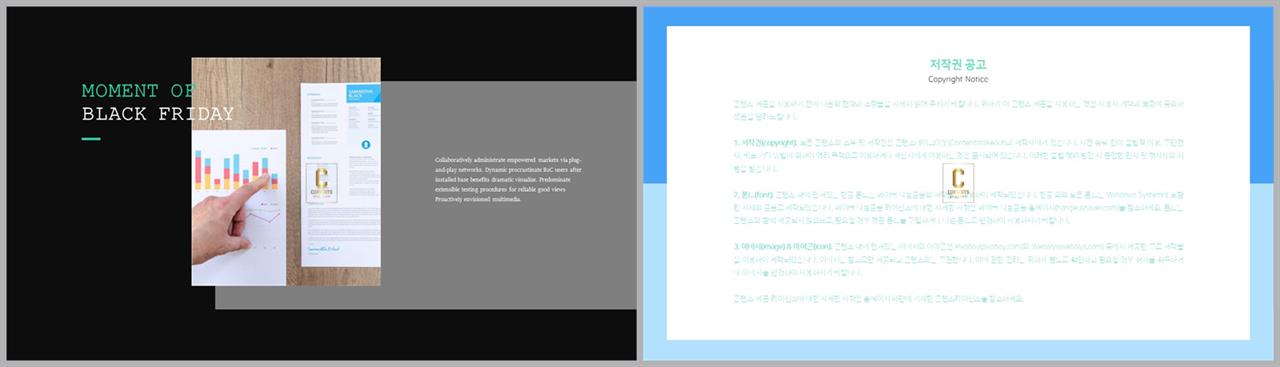Click the '1. 서작권(copyright)' paragraph
Screen dimensions: 1280x367
[958, 156]
